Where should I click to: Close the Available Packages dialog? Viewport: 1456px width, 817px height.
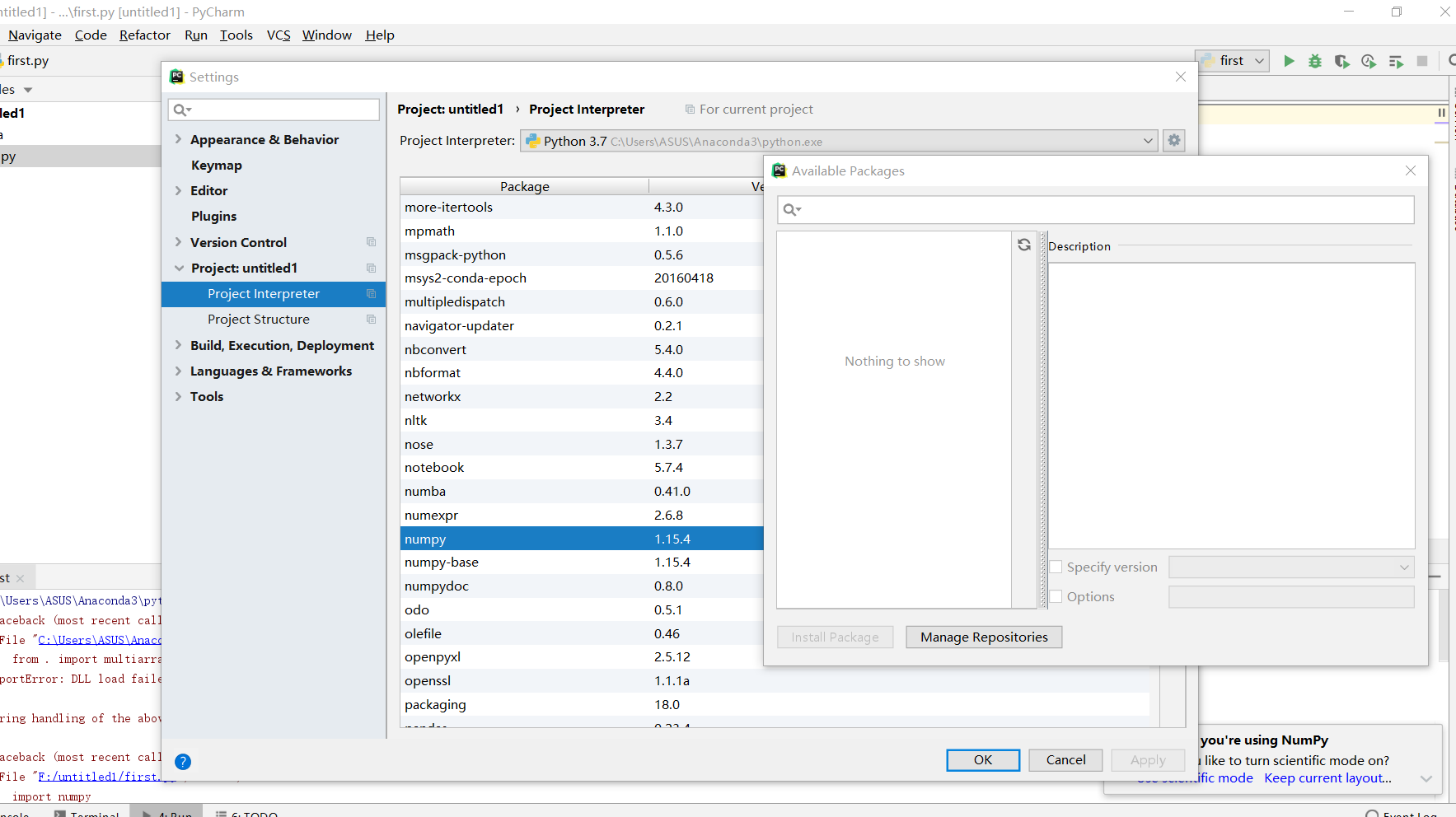pyautogui.click(x=1411, y=170)
